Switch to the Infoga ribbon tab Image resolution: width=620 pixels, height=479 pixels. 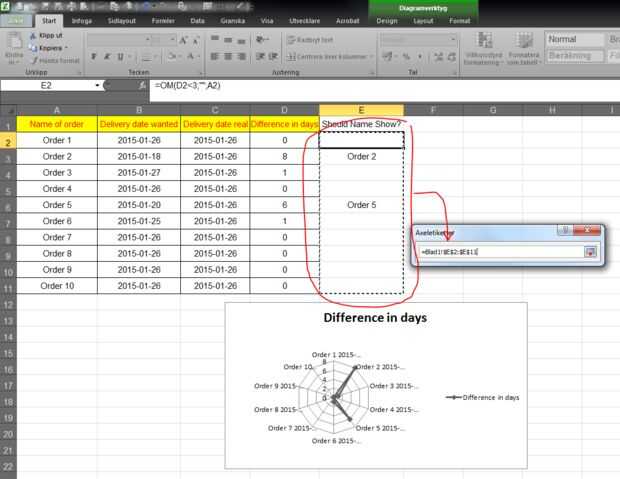[82, 21]
